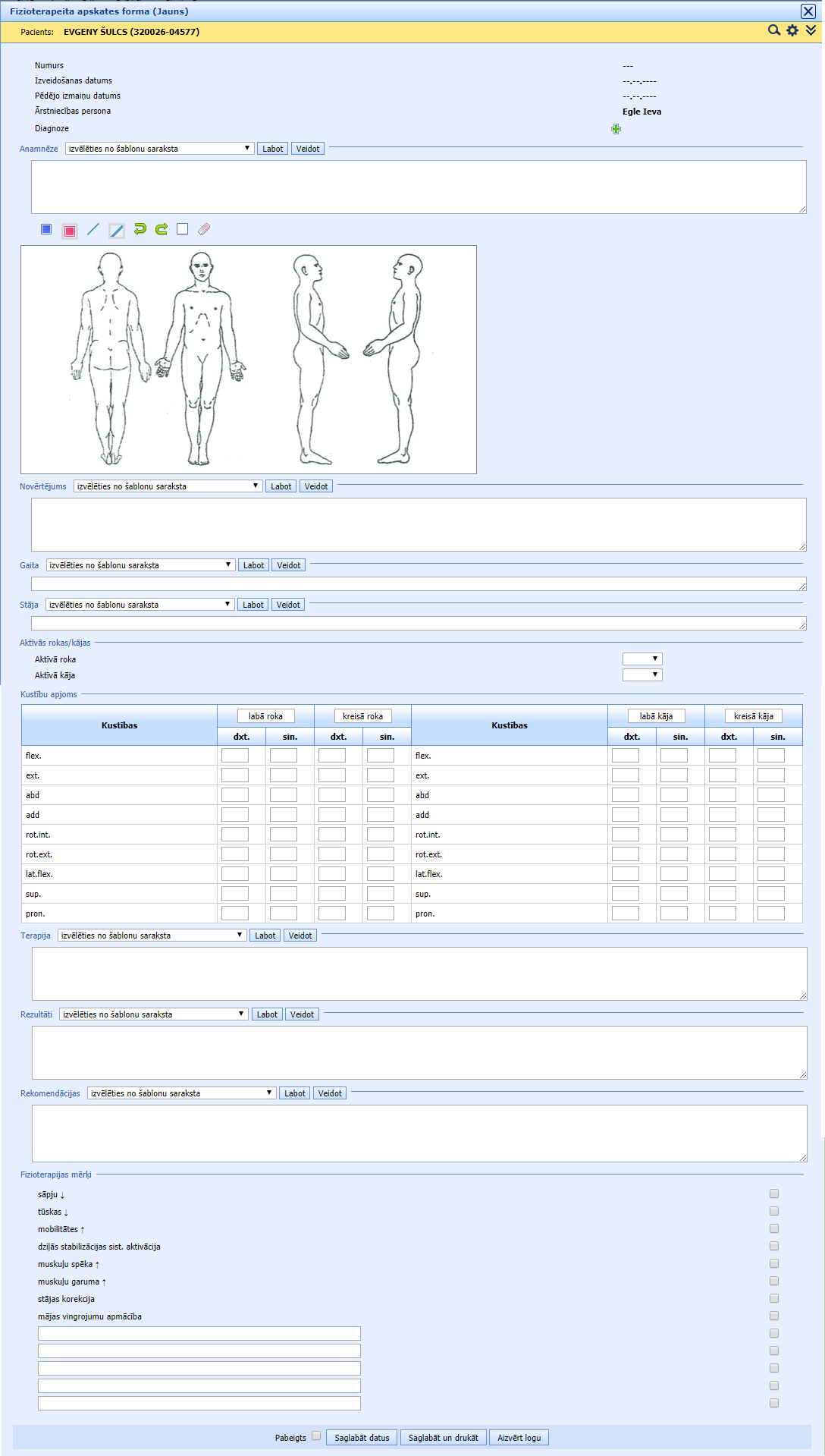Image resolution: width=825 pixels, height=1456 pixels.
Task: Tick the 'Pabeigts' checkbox
Action: pos(316,1436)
